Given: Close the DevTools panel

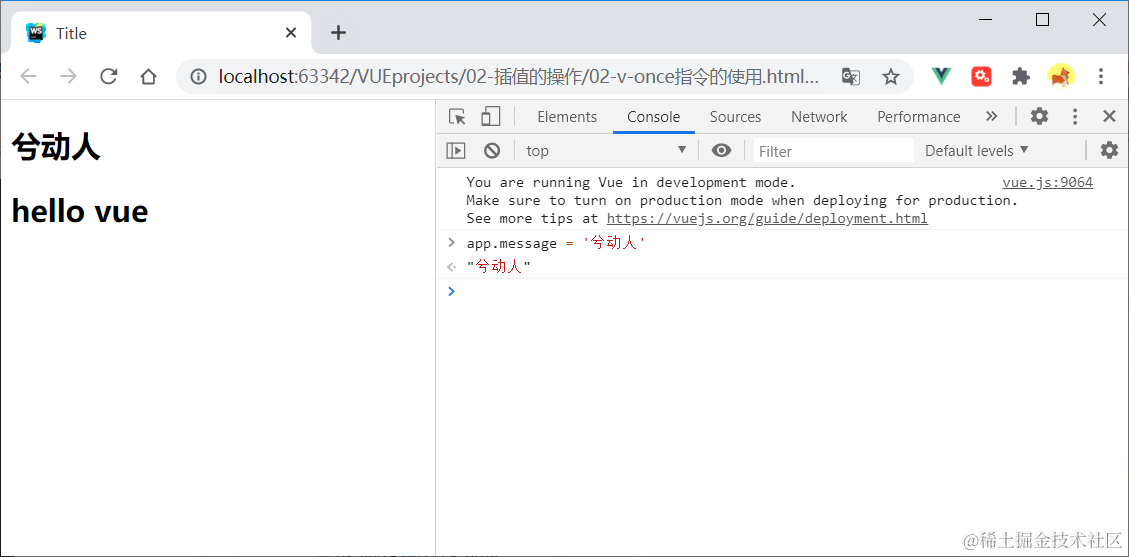Looking at the screenshot, I should 1110,117.
